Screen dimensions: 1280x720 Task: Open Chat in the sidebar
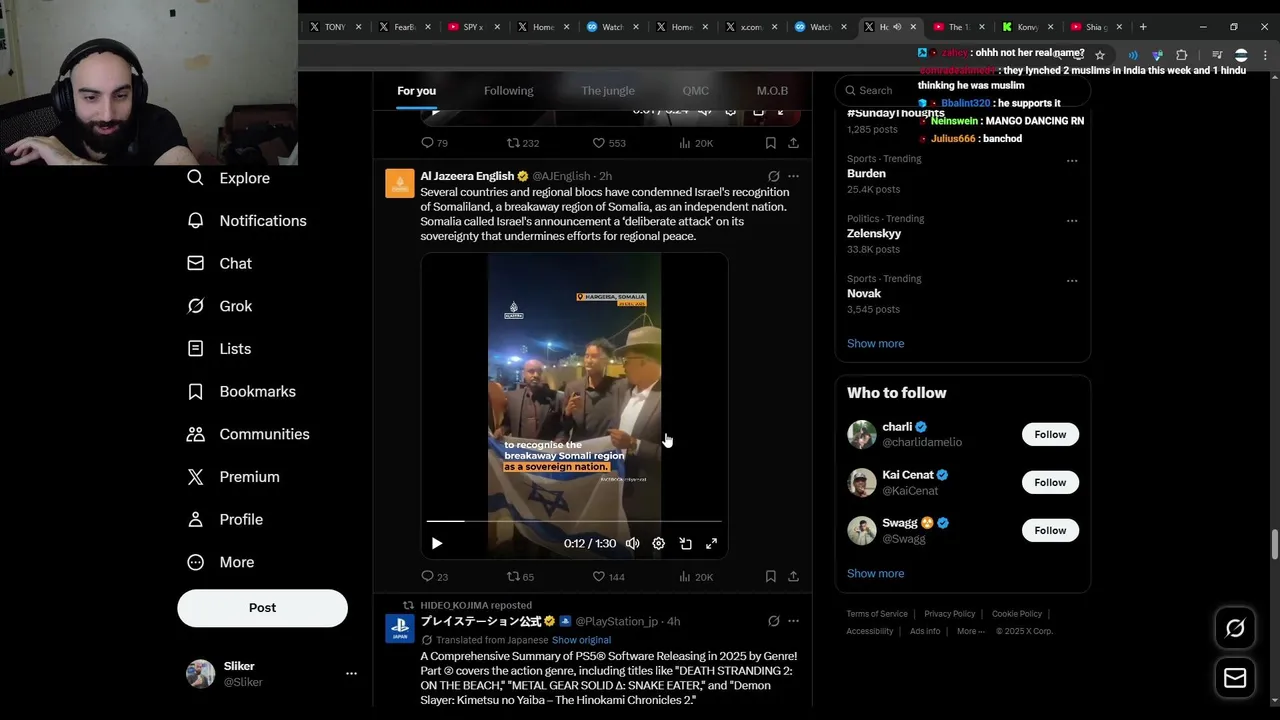pyautogui.click(x=220, y=263)
